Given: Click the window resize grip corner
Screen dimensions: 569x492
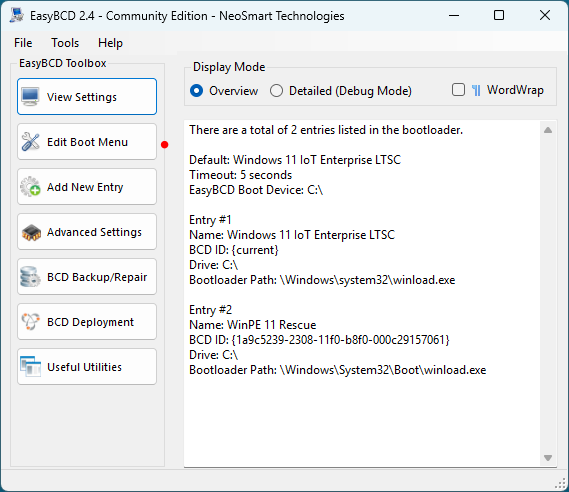Looking at the screenshot, I should click(561, 484).
